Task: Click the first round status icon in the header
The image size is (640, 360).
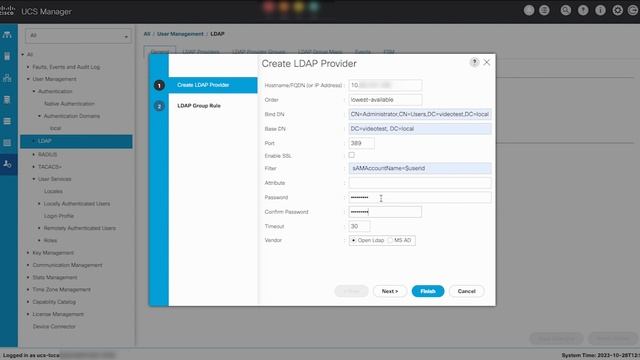Action: click(x=529, y=11)
